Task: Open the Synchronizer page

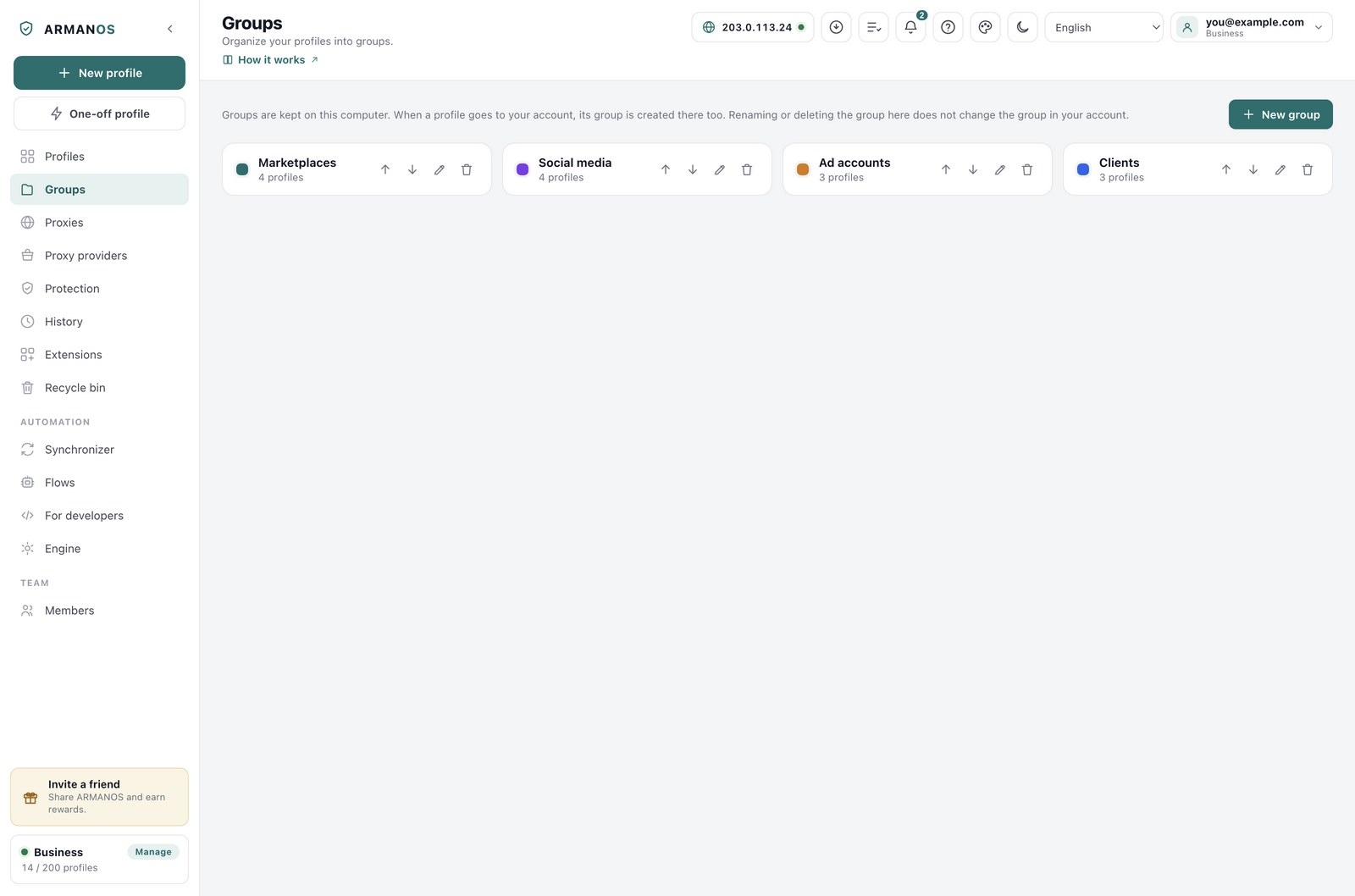Action: 99,450
